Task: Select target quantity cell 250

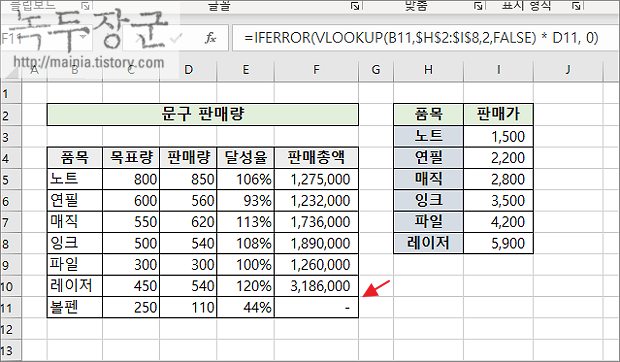Action: [x=131, y=307]
